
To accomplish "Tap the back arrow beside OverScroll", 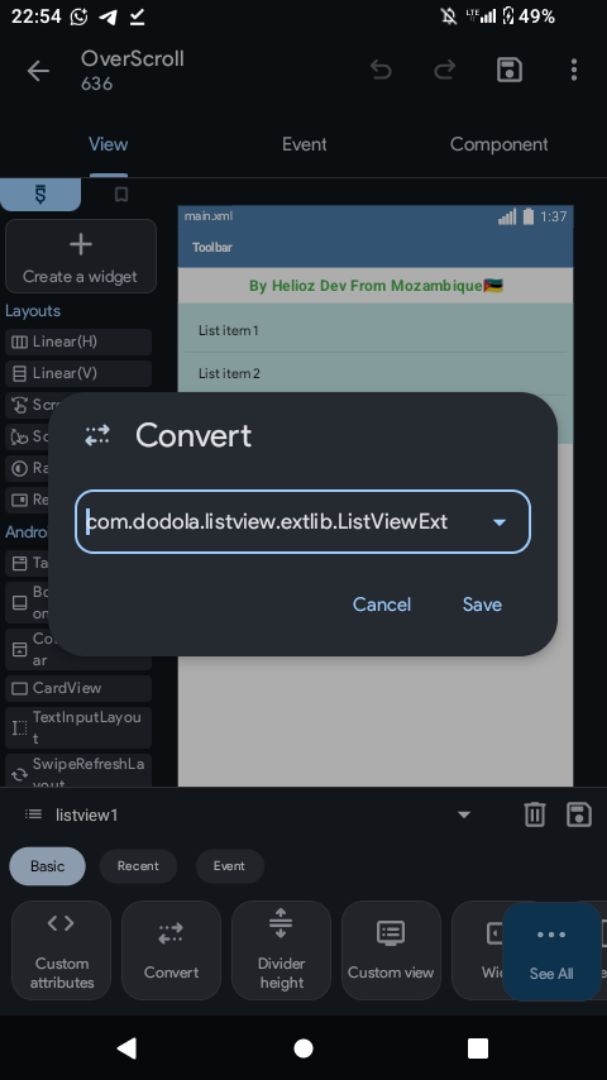I will [38, 70].
